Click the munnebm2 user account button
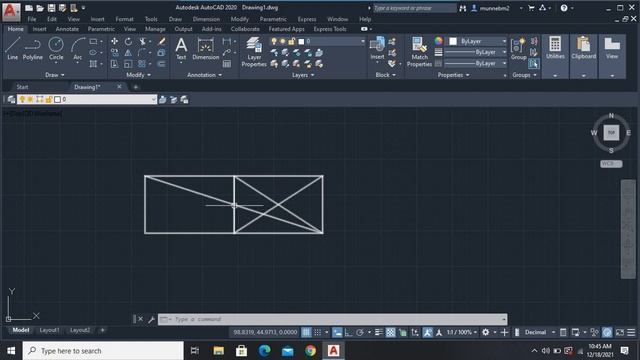The height and width of the screenshot is (360, 640). (490, 8)
